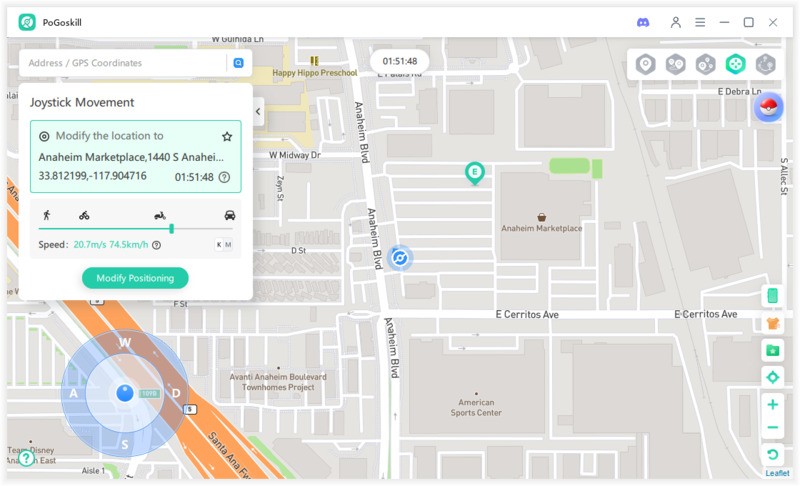Click the address search magnifier button

(239, 63)
